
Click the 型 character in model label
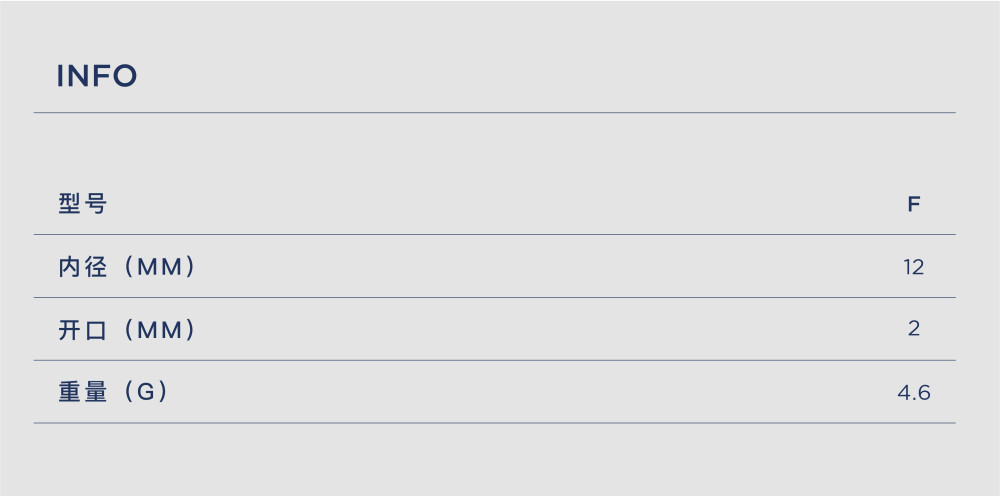(69, 204)
